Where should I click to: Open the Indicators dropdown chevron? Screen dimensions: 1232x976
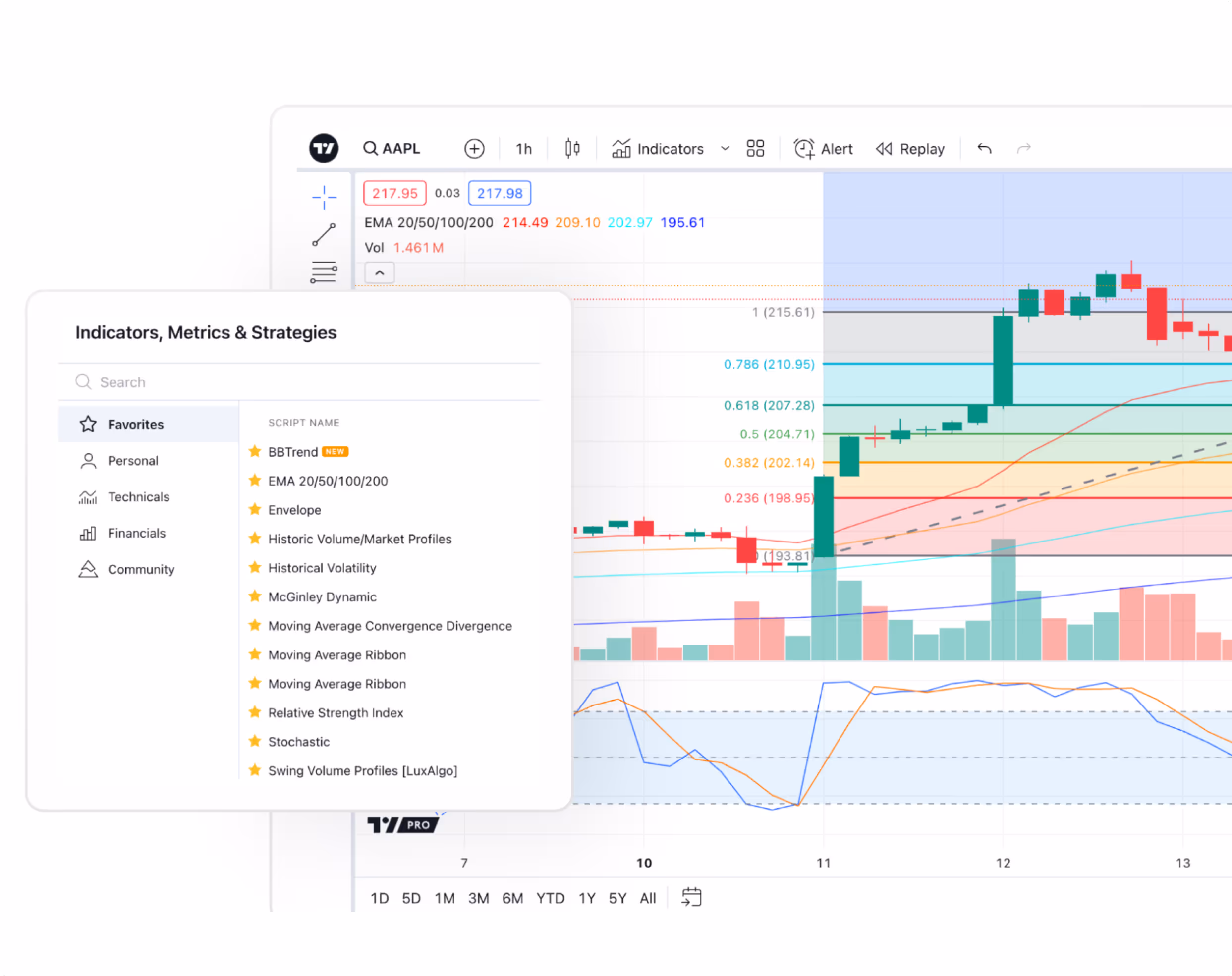point(725,149)
